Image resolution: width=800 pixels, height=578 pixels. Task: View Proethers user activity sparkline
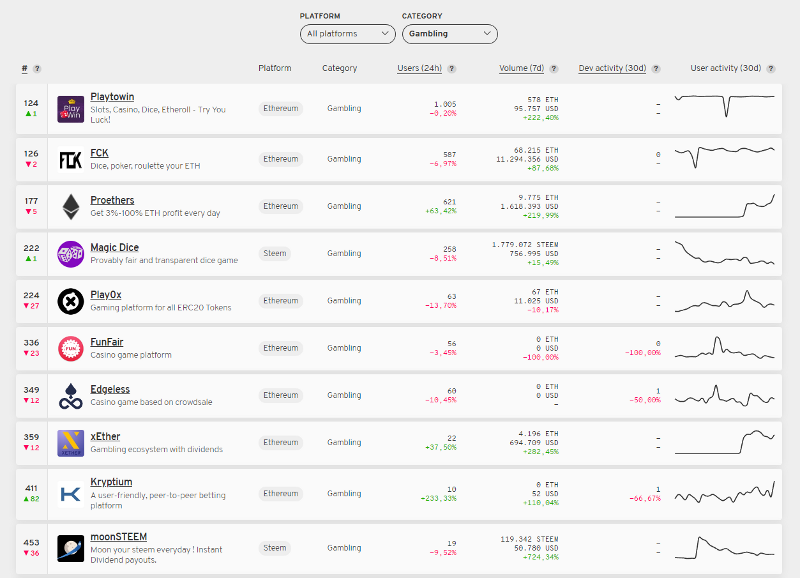point(724,206)
